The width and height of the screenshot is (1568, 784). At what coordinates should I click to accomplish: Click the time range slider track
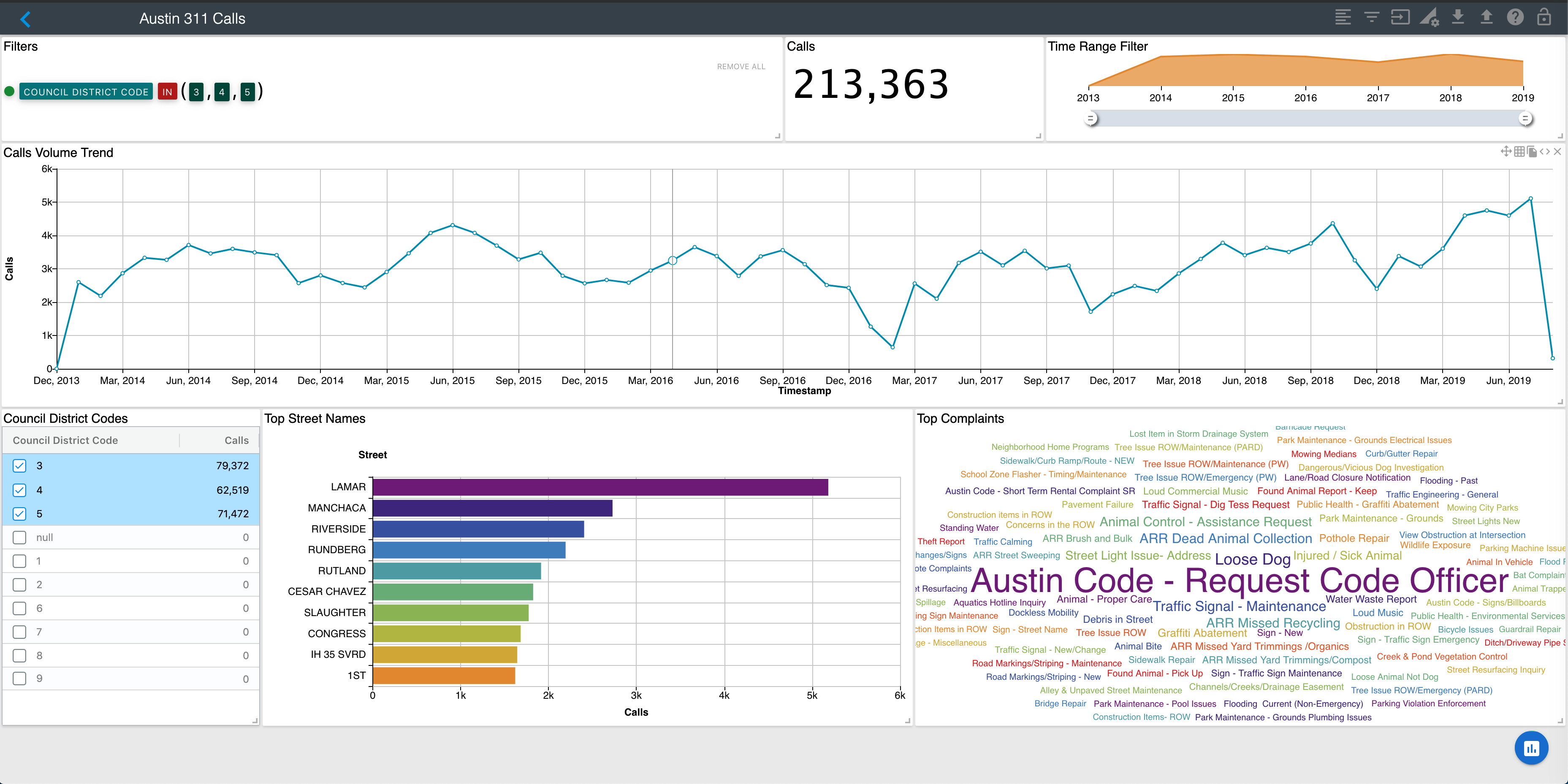coord(1308,119)
